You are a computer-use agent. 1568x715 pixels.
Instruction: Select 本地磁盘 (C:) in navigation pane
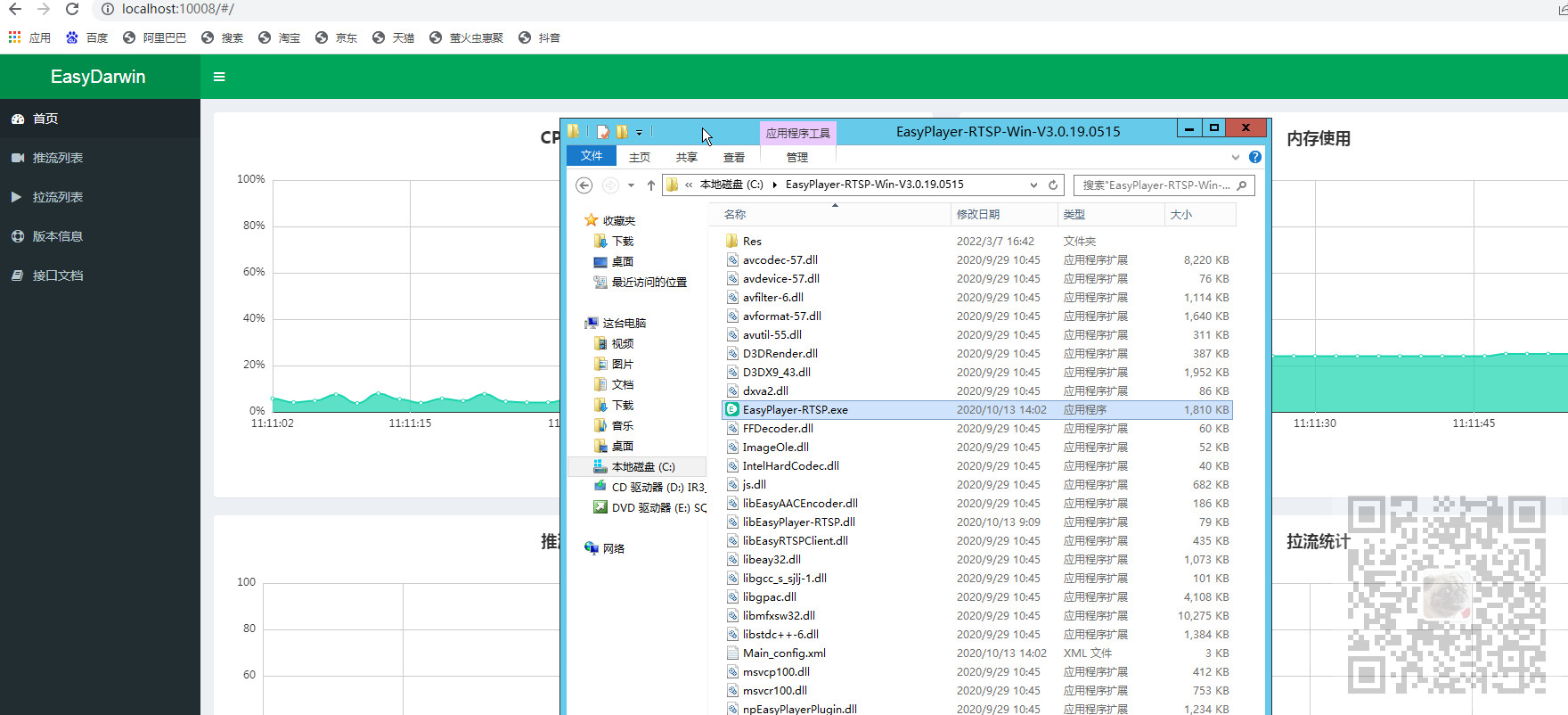click(x=635, y=466)
